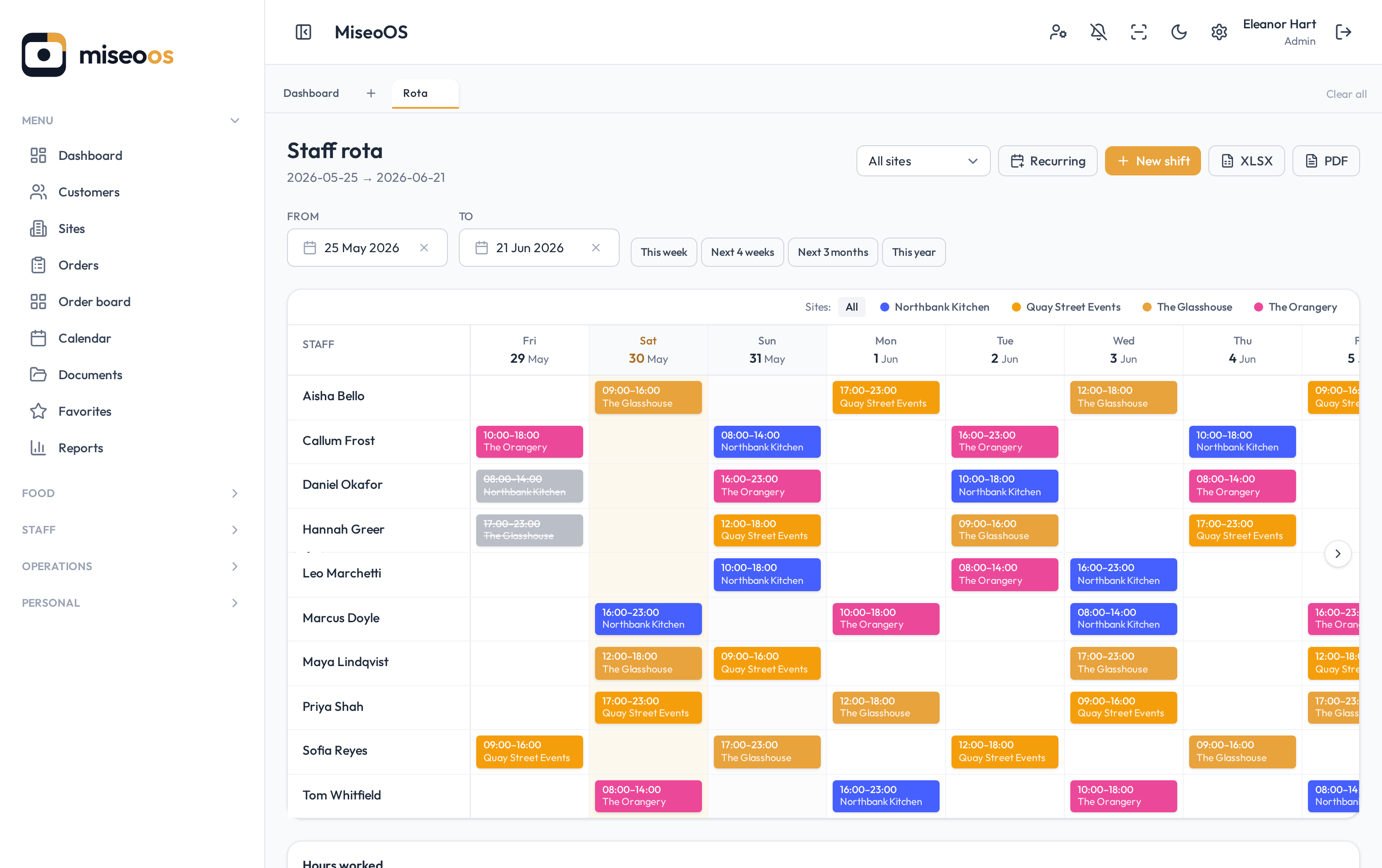
Task: Open Dashboard in sidebar menu
Action: (132, 155)
